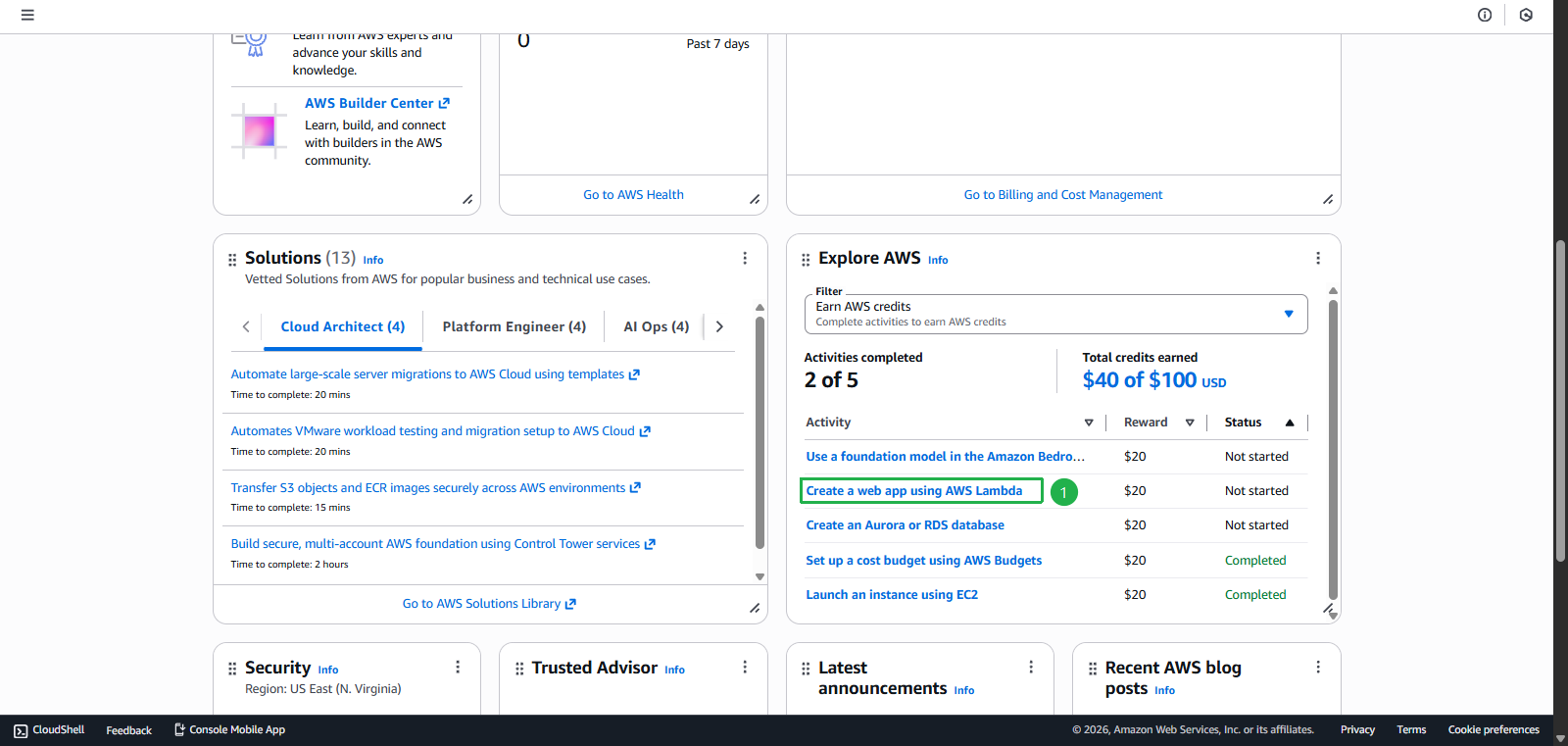1568x746 pixels.
Task: Go to Billing and Cost Management
Action: click(1062, 195)
